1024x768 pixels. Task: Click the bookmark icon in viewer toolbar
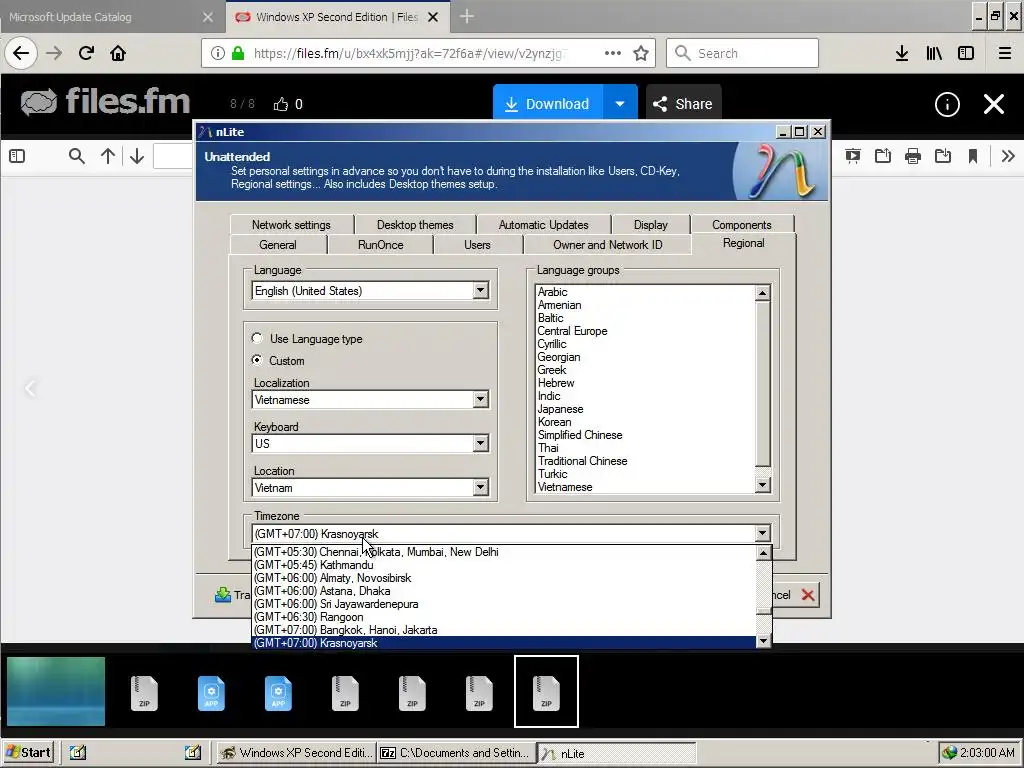pyautogui.click(x=973, y=156)
